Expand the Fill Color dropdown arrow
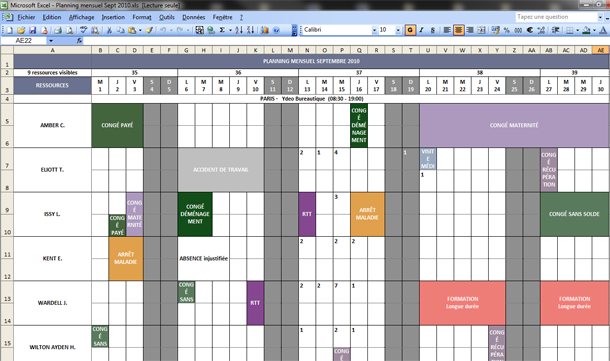Image resolution: width=610 pixels, height=361 pixels. pyautogui.click(x=594, y=30)
